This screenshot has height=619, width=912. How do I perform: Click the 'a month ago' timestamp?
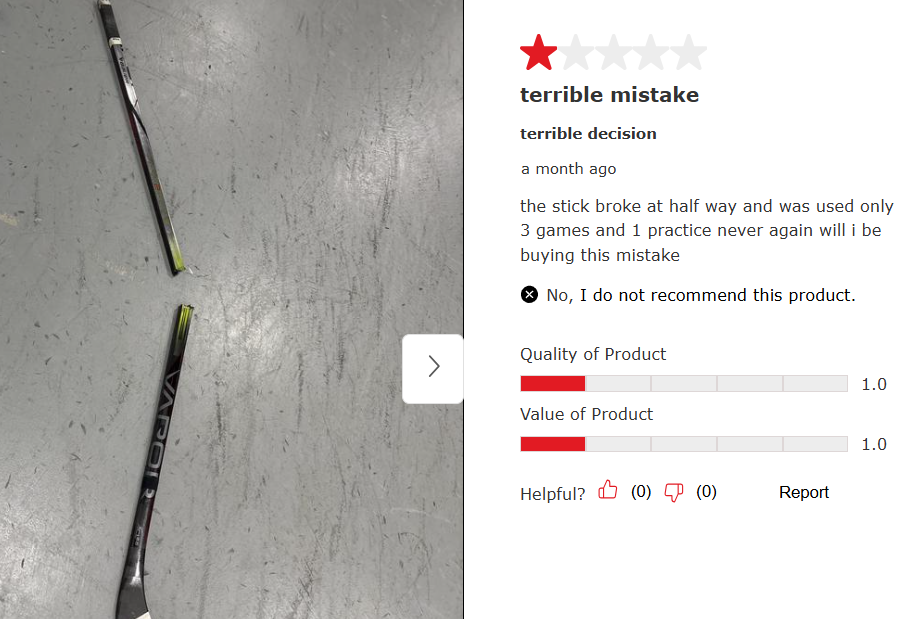pyautogui.click(x=568, y=169)
